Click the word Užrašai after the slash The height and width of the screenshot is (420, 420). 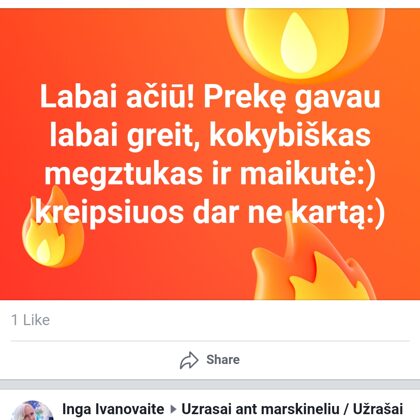[x=378, y=409]
